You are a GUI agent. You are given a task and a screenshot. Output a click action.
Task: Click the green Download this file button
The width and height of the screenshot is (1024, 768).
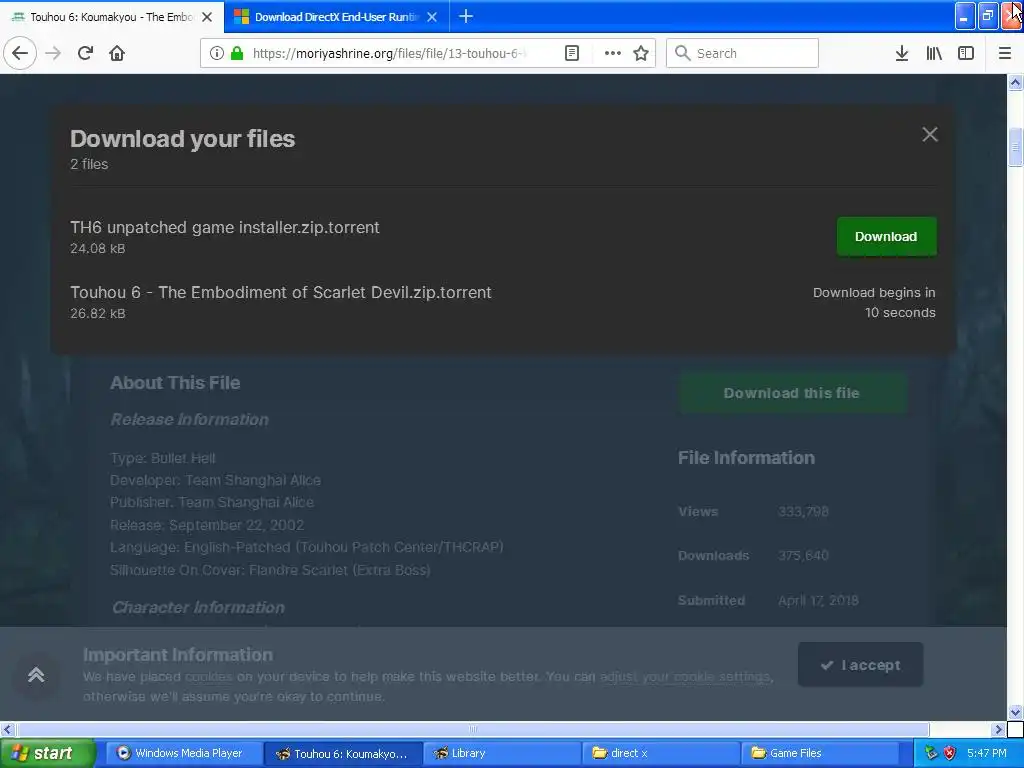pyautogui.click(x=792, y=393)
